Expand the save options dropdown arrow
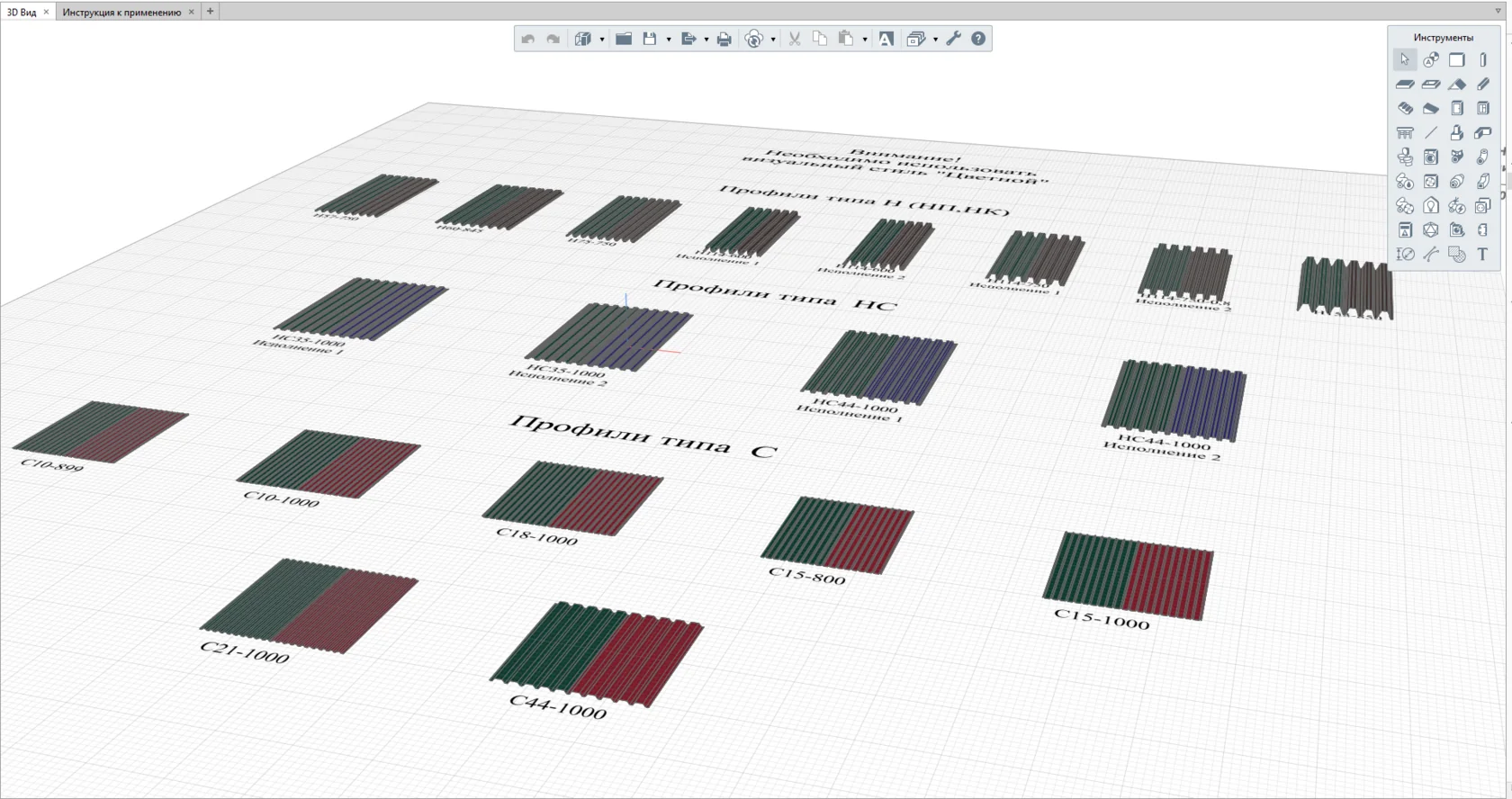Image resolution: width=1512 pixels, height=799 pixels. tap(669, 40)
